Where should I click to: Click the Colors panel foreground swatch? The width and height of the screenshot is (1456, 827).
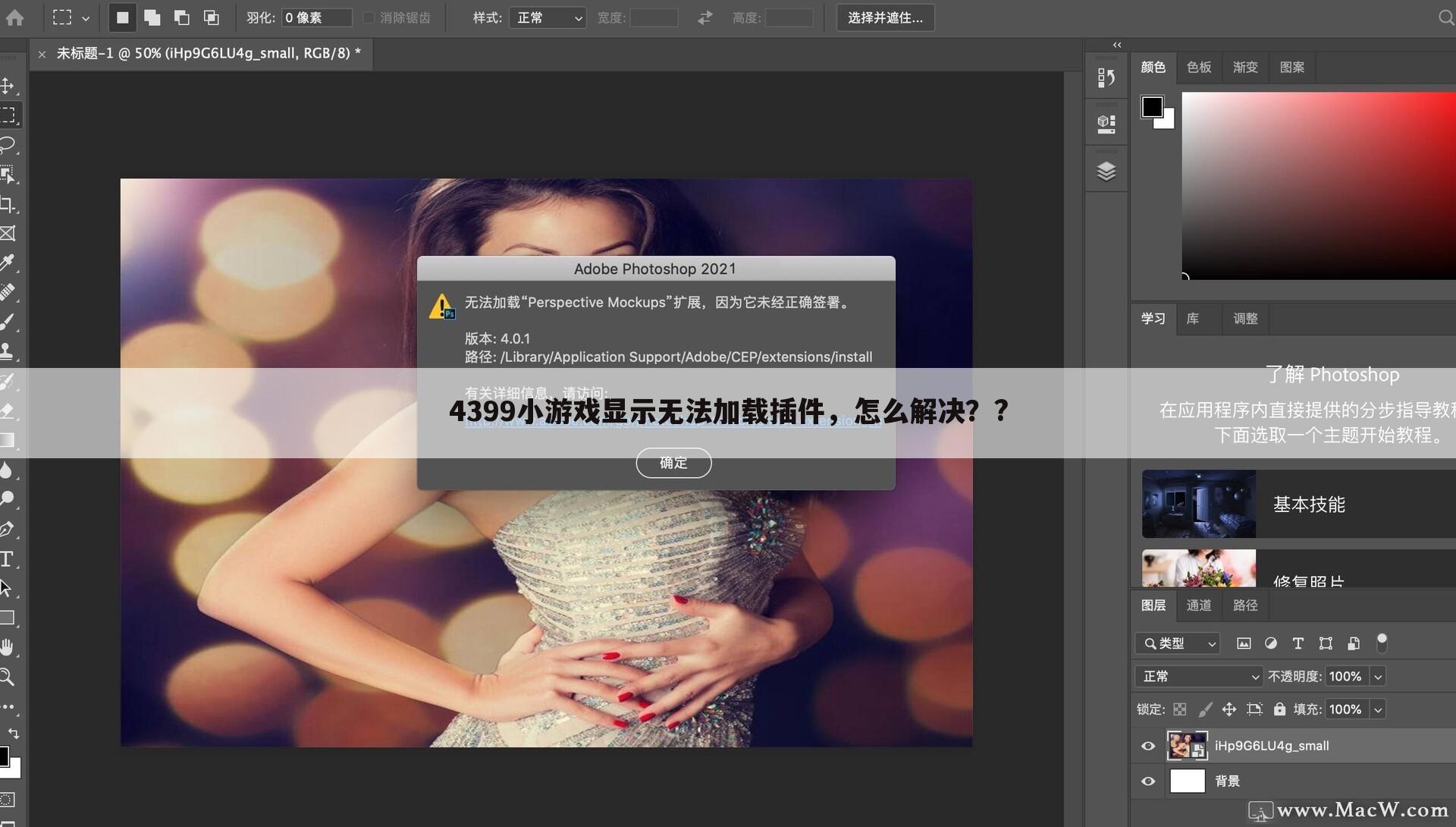pos(1152,107)
